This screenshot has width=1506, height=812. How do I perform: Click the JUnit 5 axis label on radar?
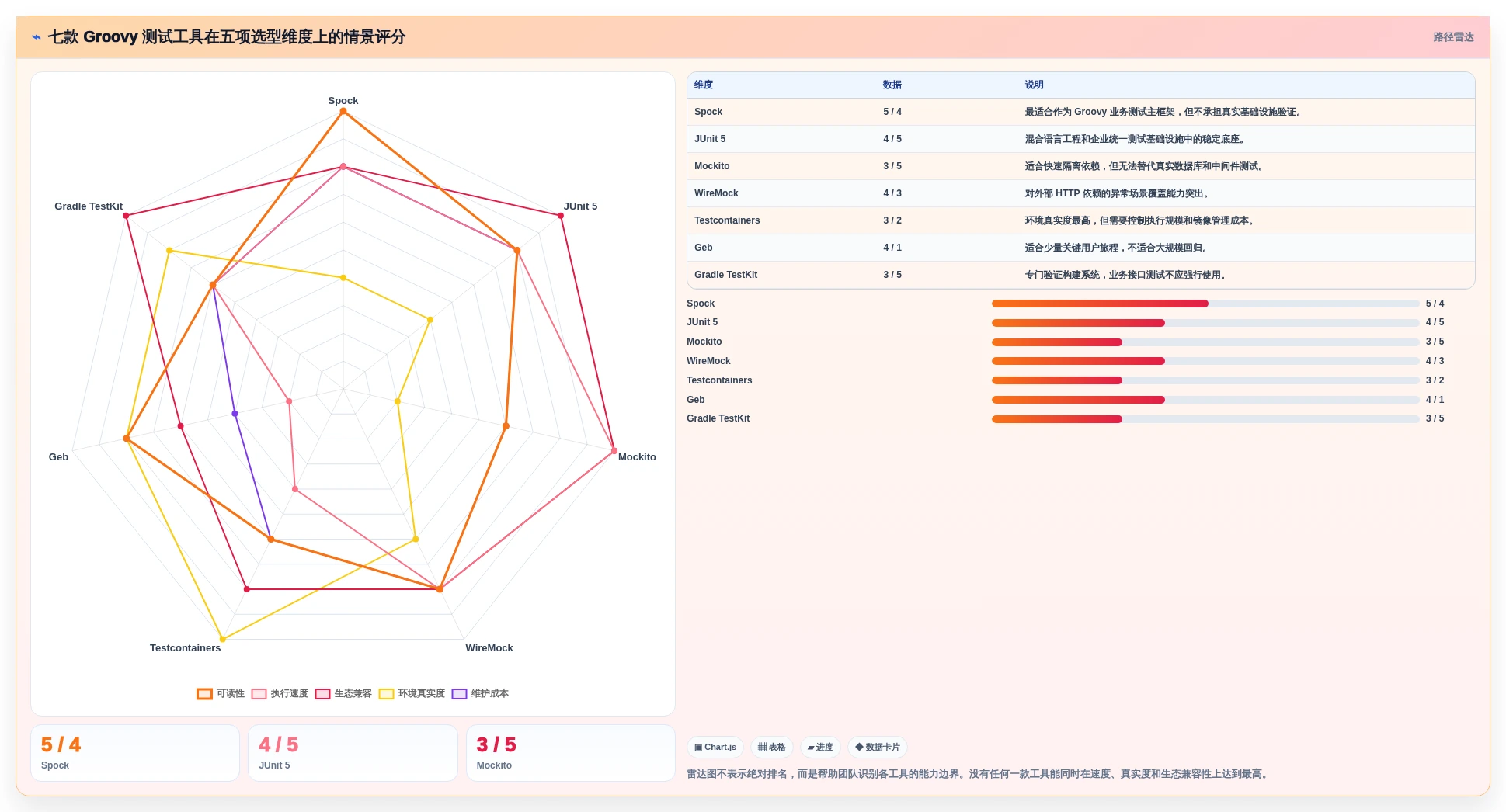580,206
